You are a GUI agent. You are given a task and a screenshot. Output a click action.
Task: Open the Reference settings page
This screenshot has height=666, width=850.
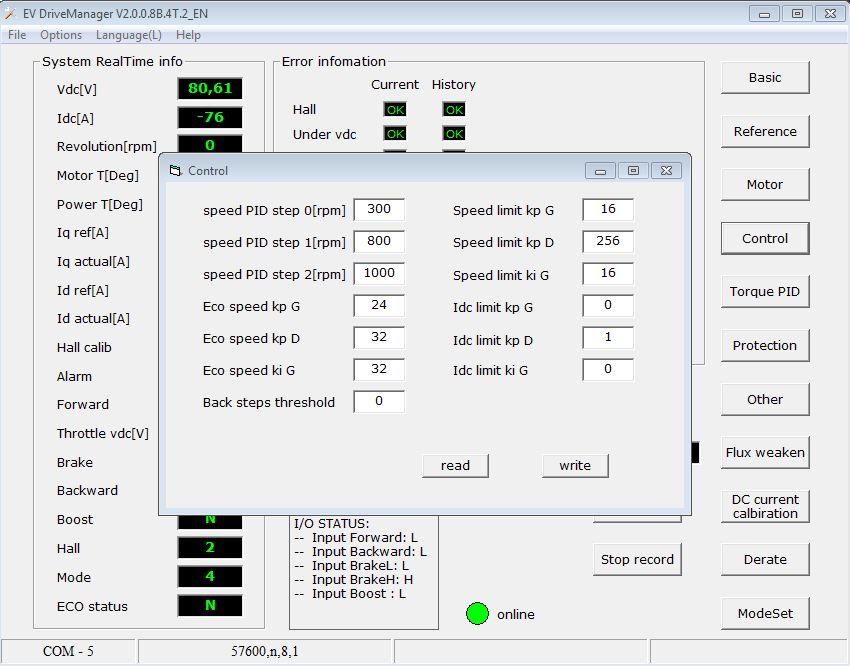[x=765, y=131]
